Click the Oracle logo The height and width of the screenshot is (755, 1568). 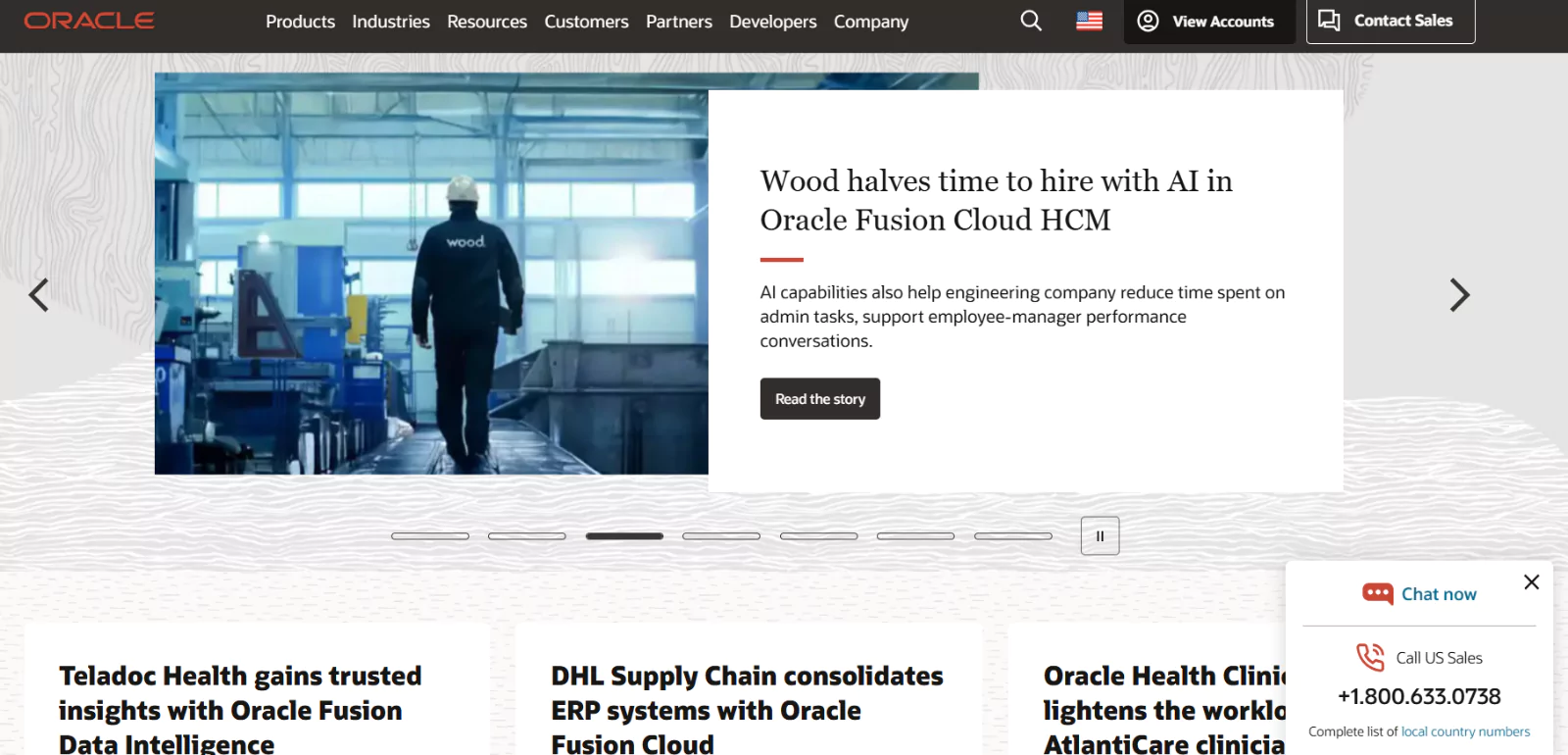(89, 21)
